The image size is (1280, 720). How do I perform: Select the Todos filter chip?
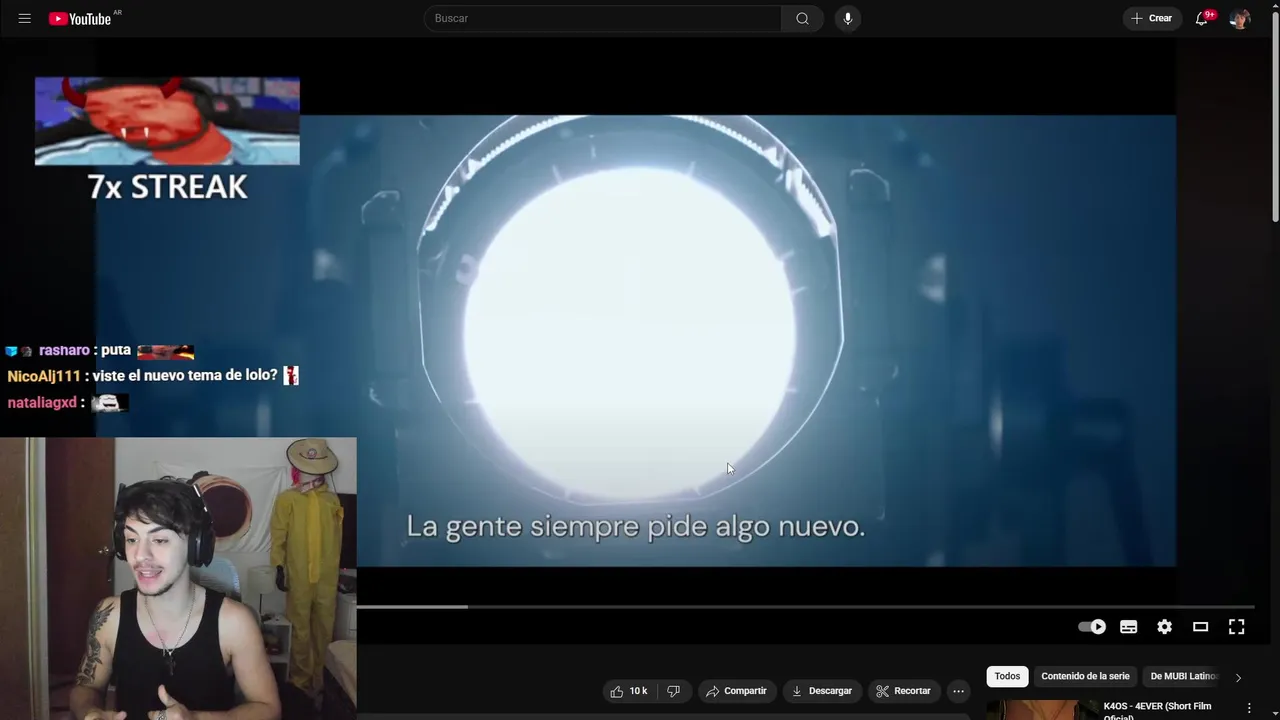tap(1007, 677)
